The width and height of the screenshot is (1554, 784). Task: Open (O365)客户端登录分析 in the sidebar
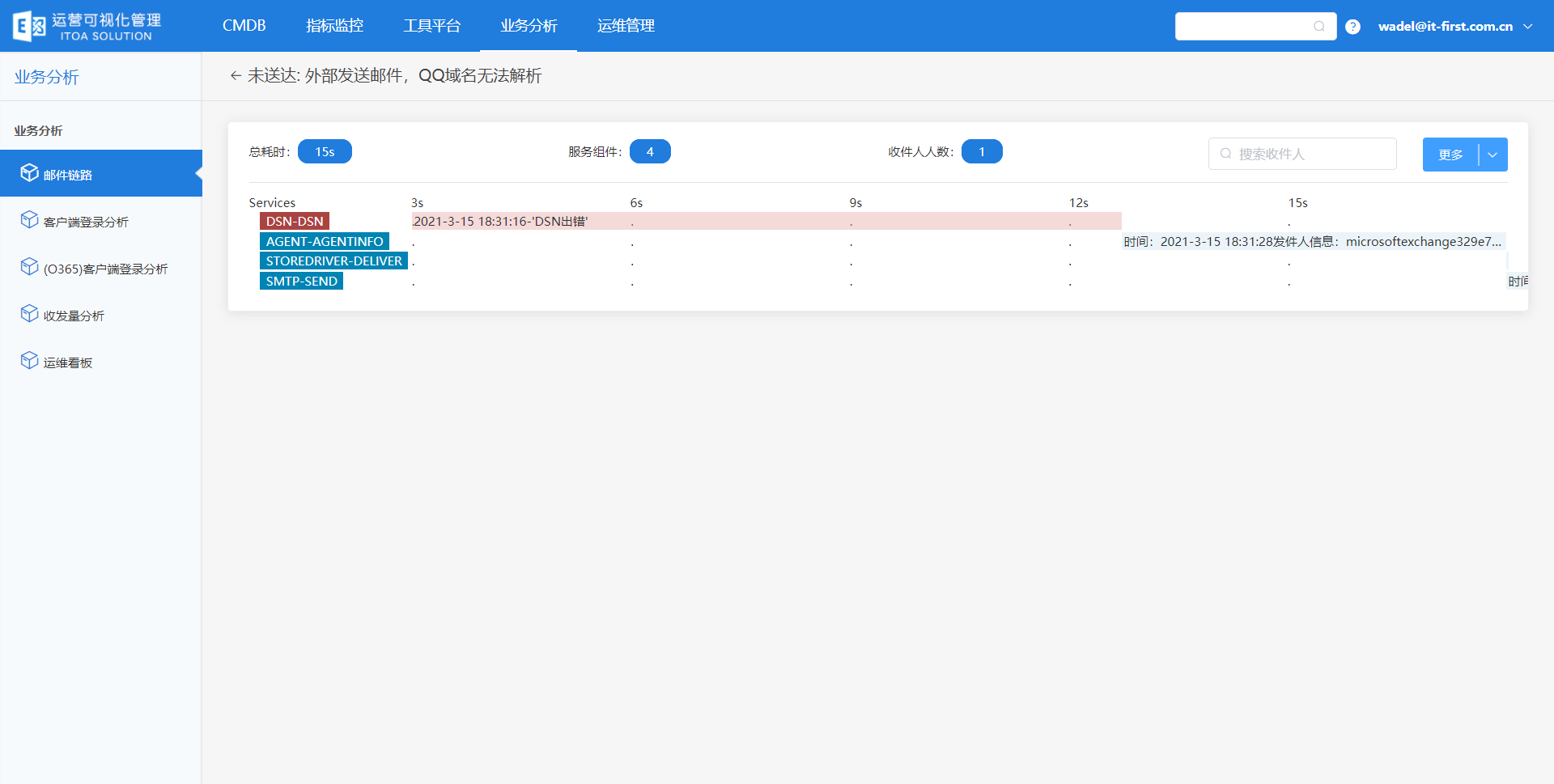click(x=101, y=268)
